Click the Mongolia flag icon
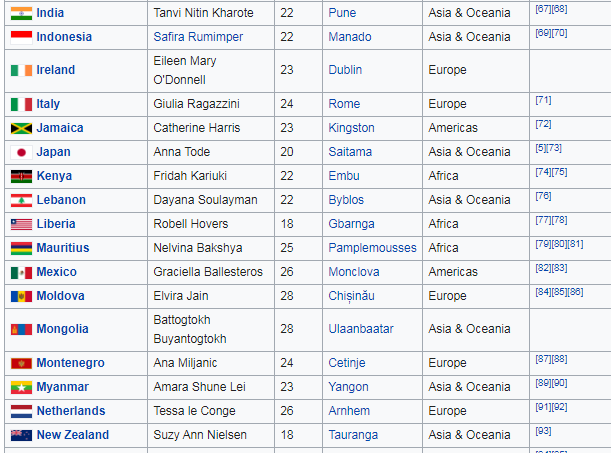The image size is (611, 453). pos(21,330)
